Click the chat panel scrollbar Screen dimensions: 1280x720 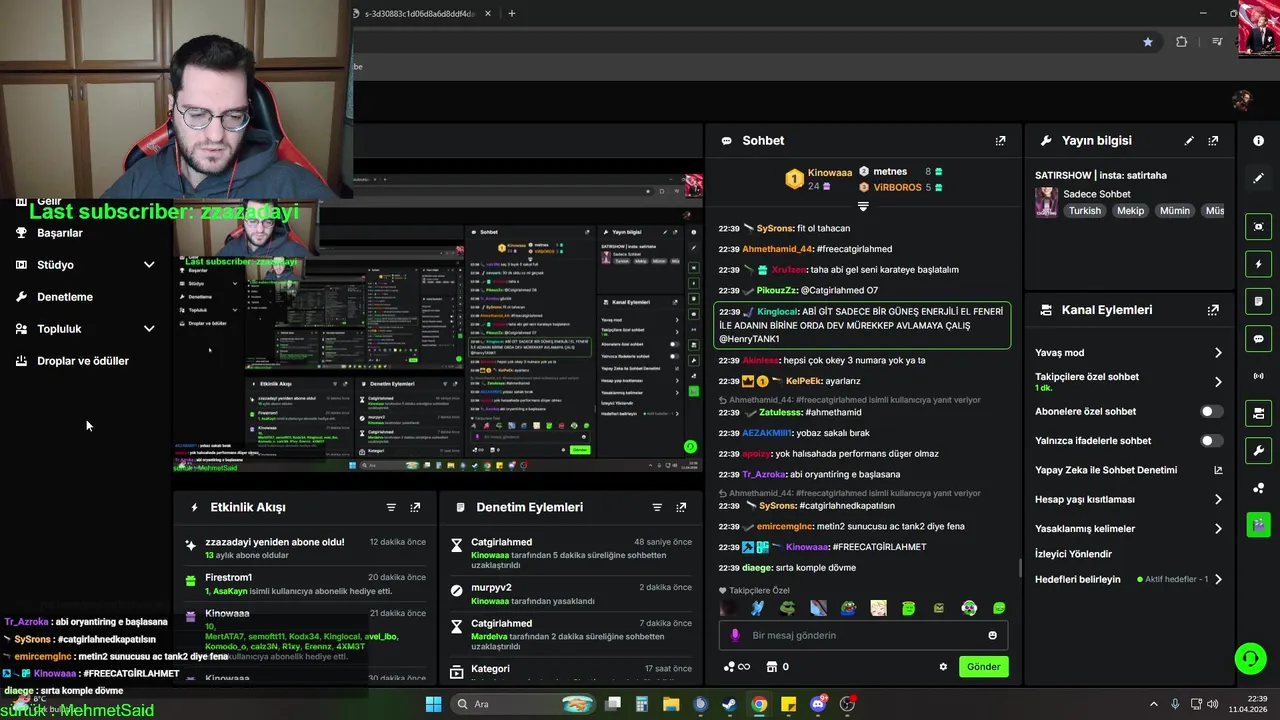coord(1019,568)
